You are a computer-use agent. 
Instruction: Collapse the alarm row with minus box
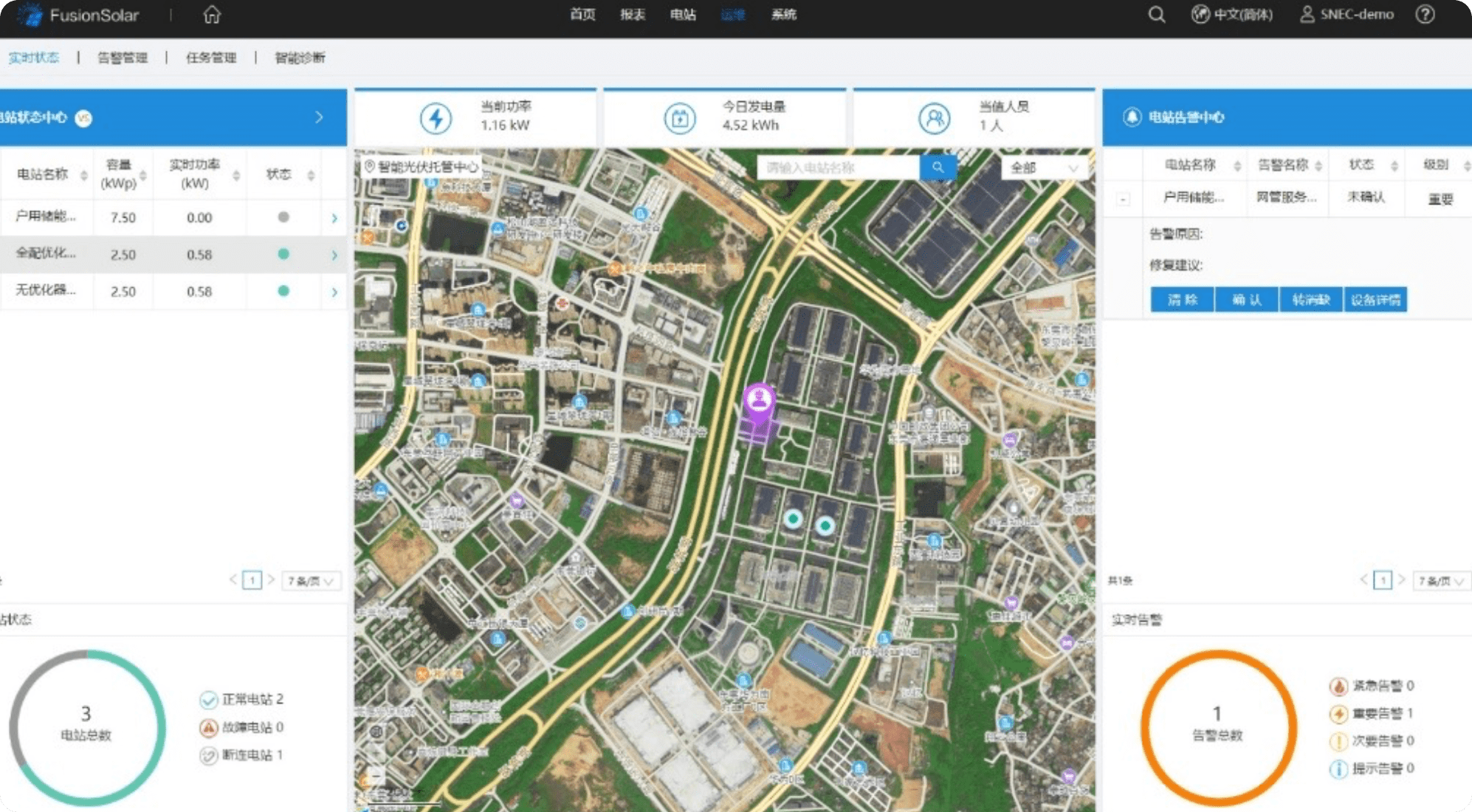point(1123,199)
